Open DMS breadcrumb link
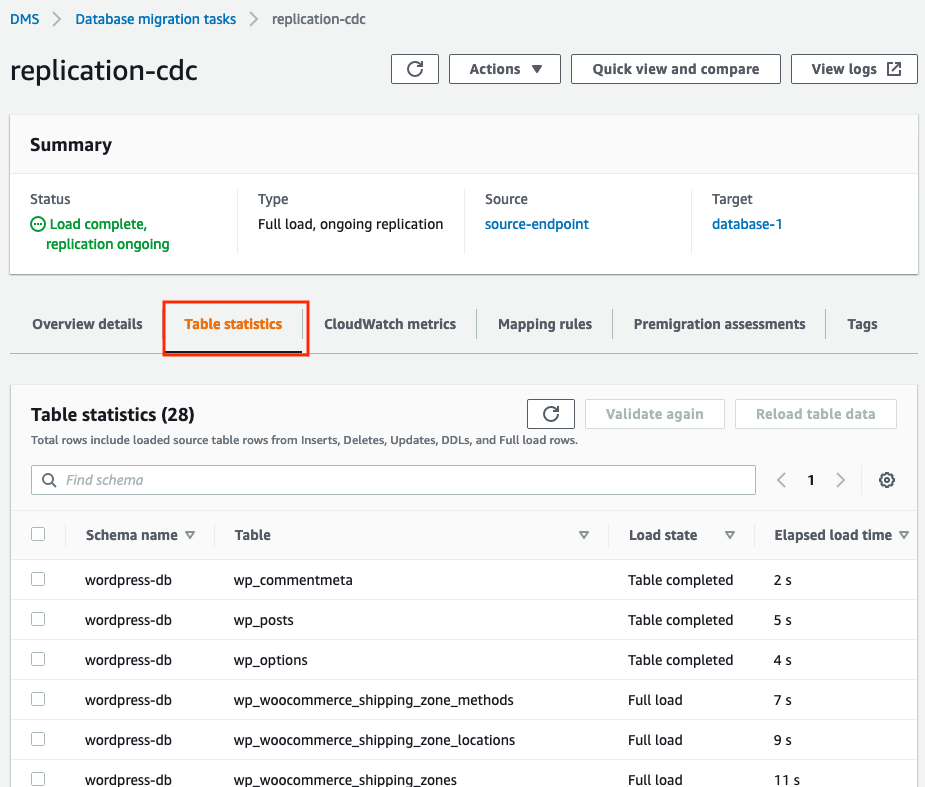This screenshot has width=925, height=787. pyautogui.click(x=25, y=19)
